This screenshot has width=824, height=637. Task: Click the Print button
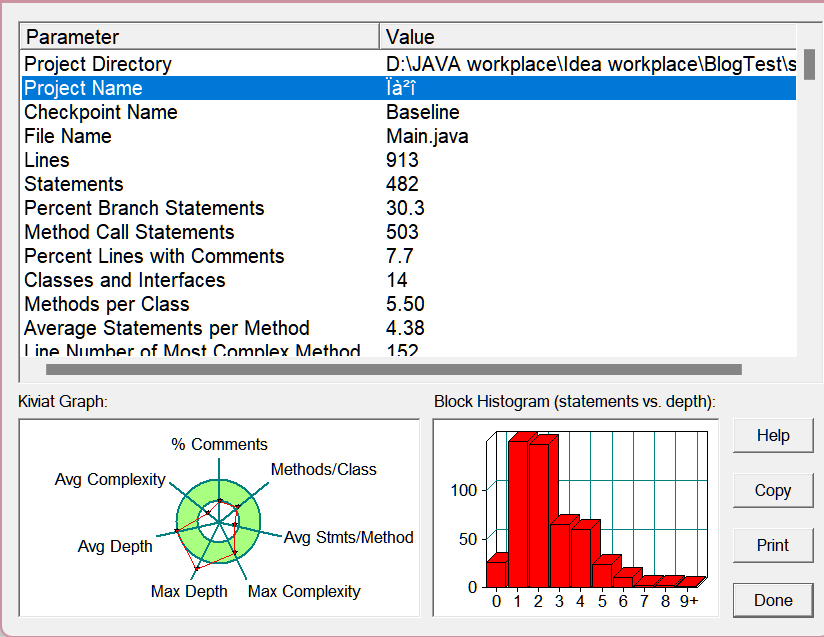click(x=773, y=545)
